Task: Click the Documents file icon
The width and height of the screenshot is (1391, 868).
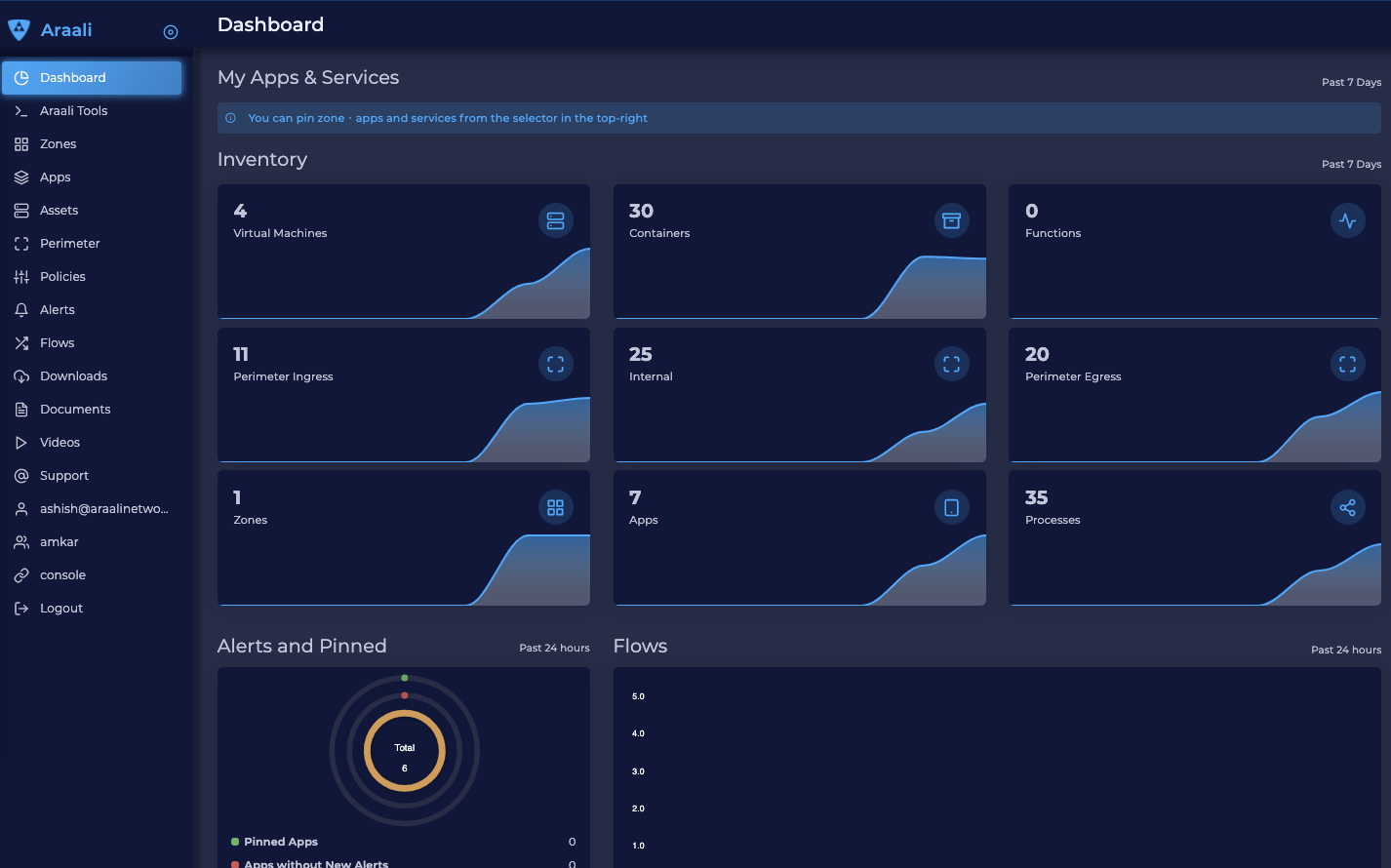Action: (x=21, y=410)
